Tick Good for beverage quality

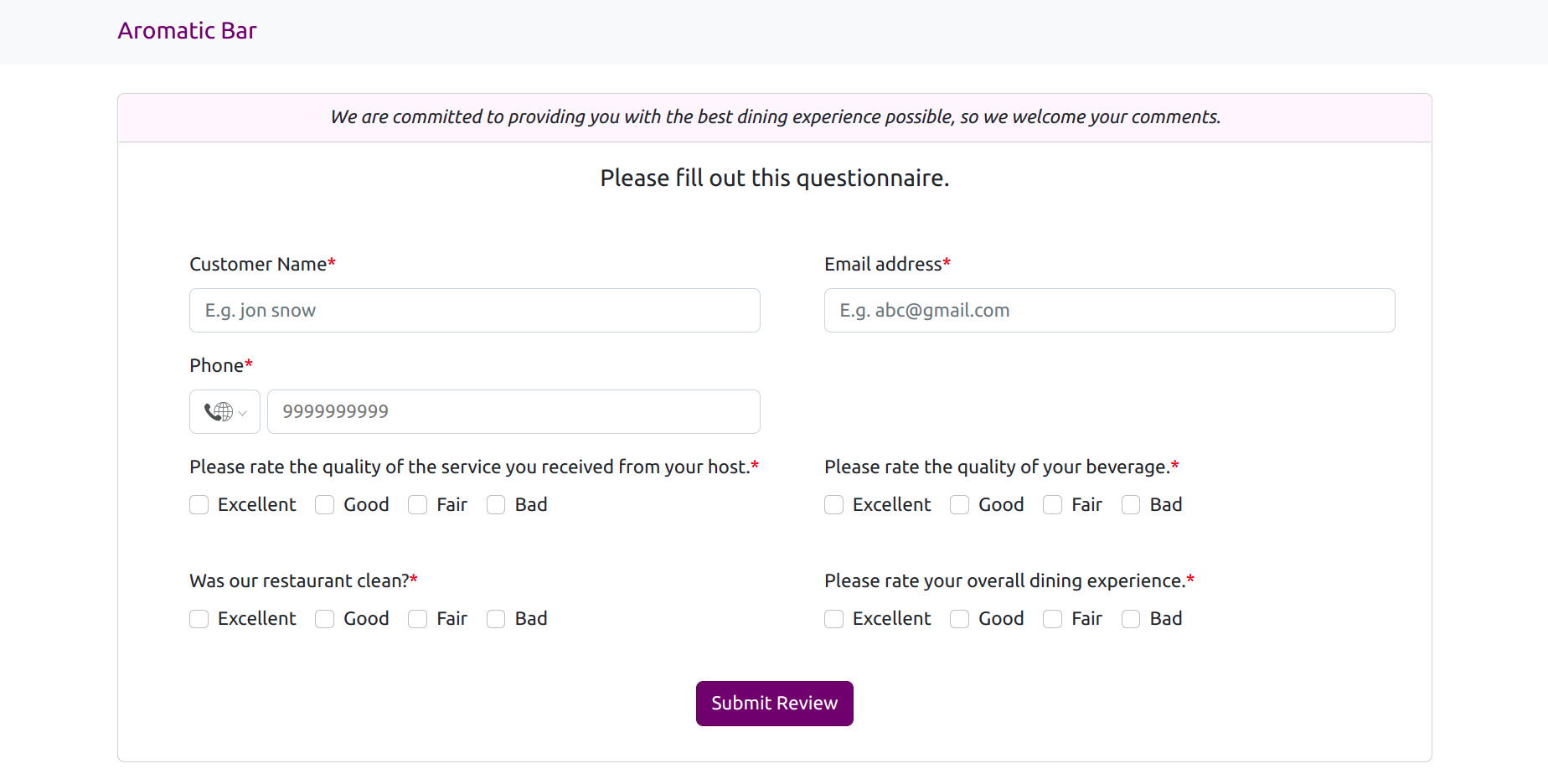click(960, 505)
